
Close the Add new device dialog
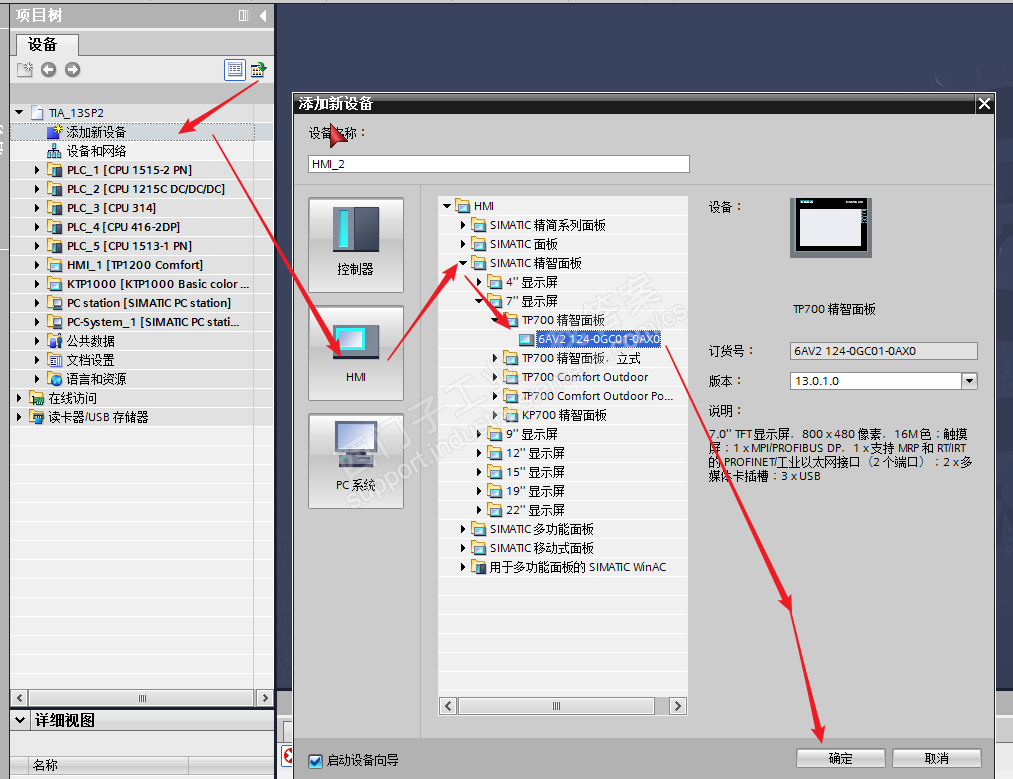click(x=984, y=103)
